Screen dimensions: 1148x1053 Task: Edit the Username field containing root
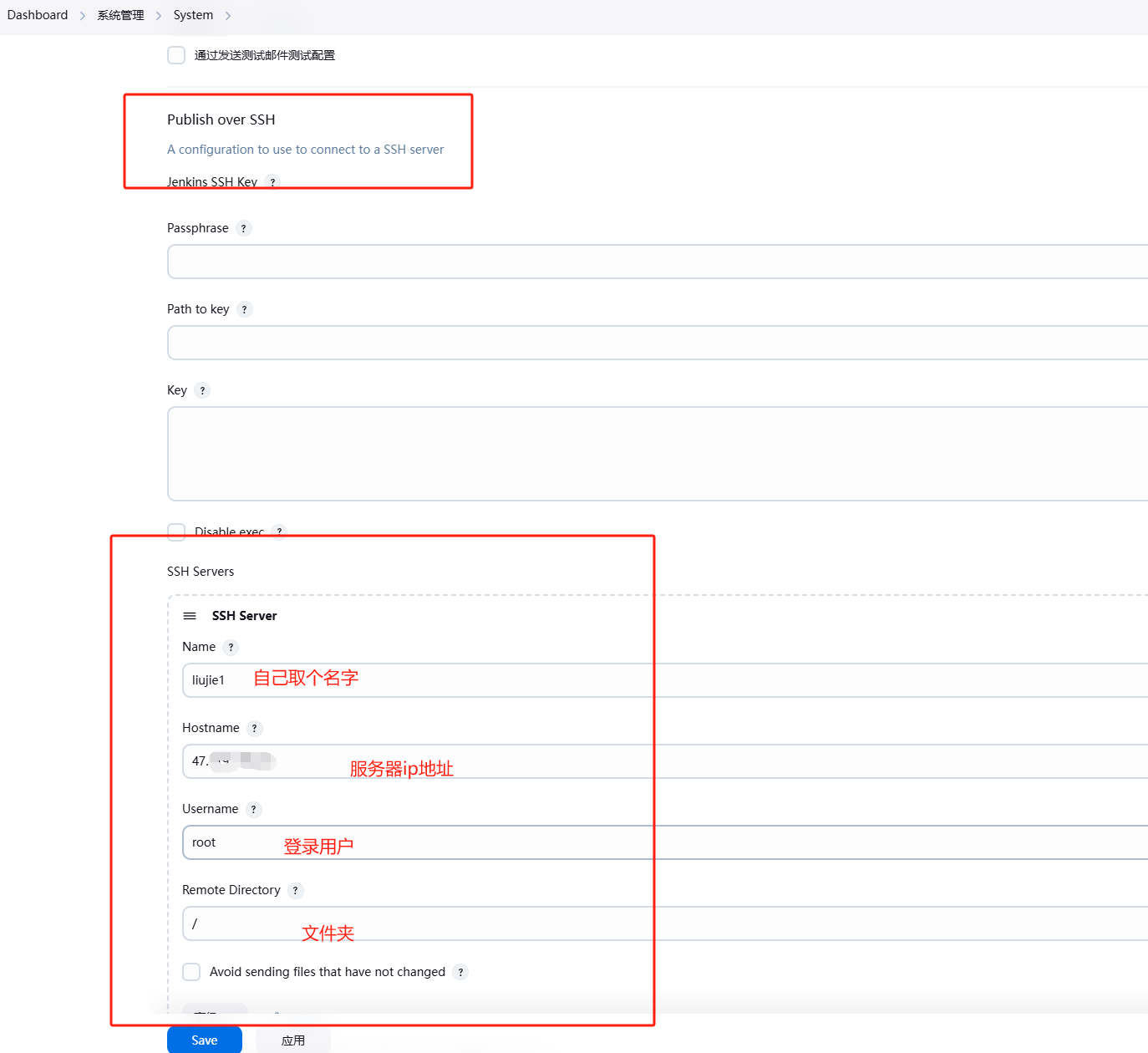665,842
